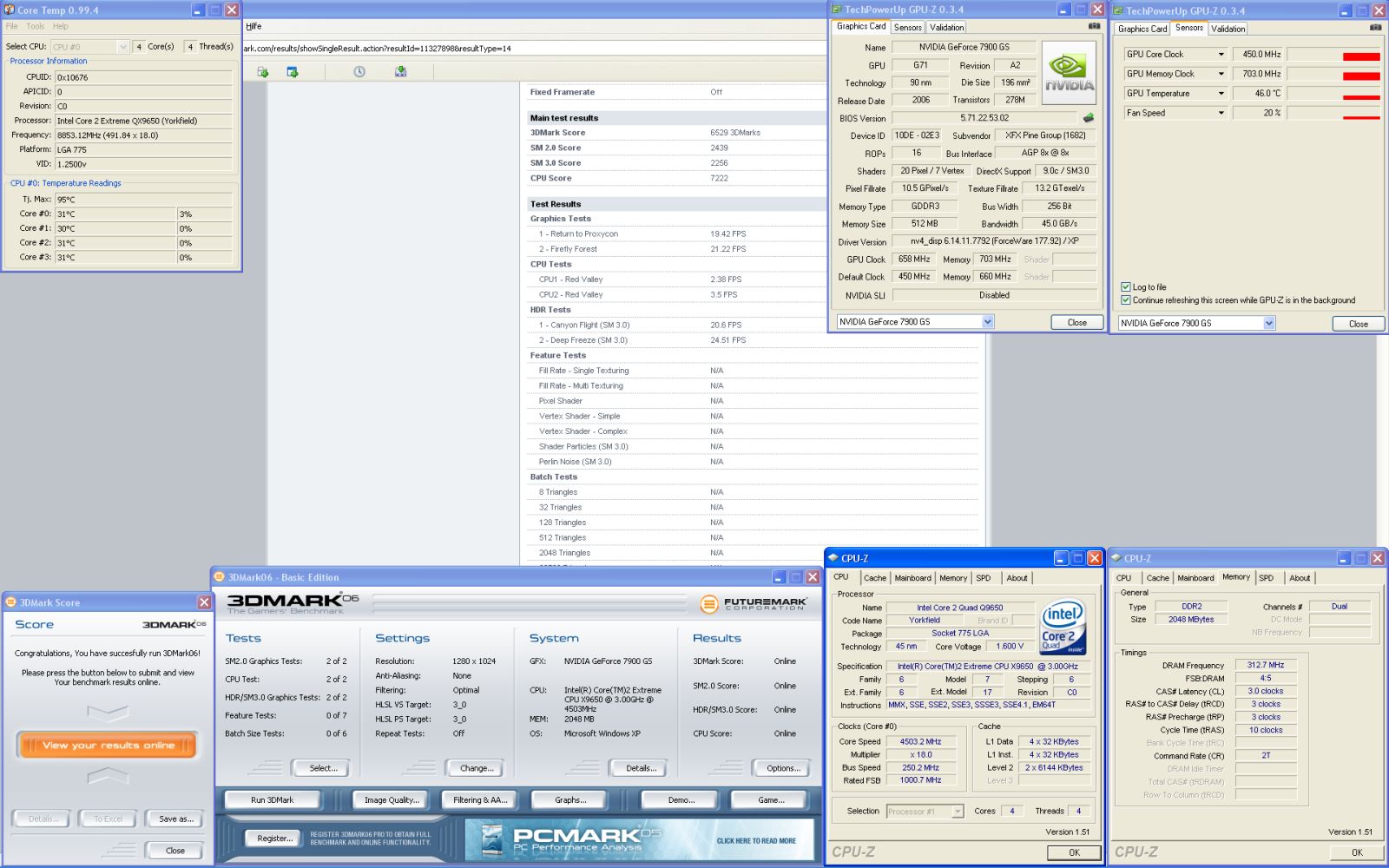Click the screenshot camera icon in left GPU-Z window
Viewport: 1389px width, 868px height.
(x=1094, y=26)
